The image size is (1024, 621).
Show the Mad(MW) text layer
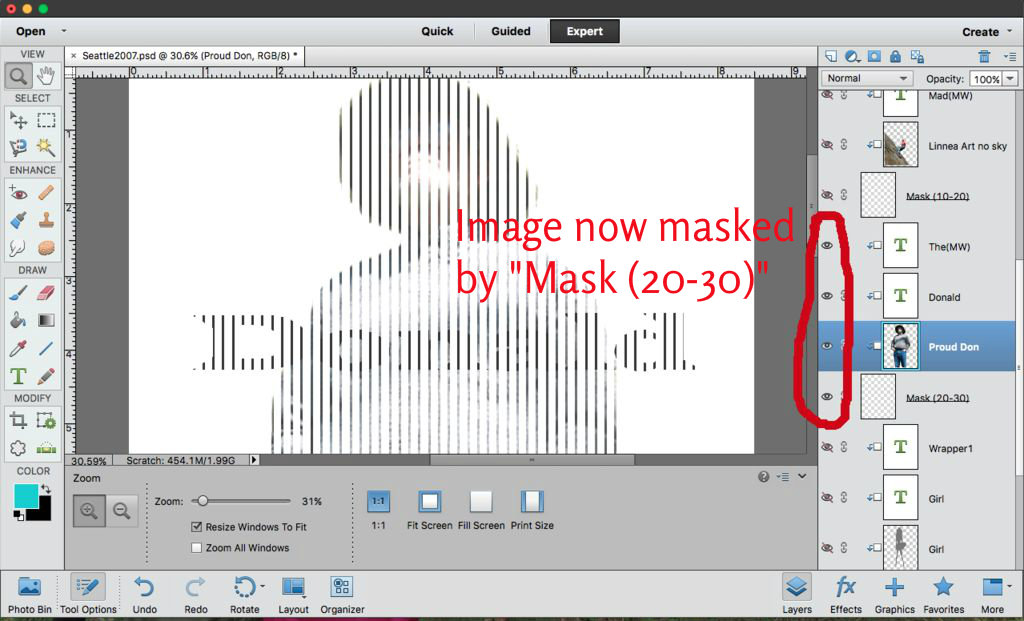(827, 95)
